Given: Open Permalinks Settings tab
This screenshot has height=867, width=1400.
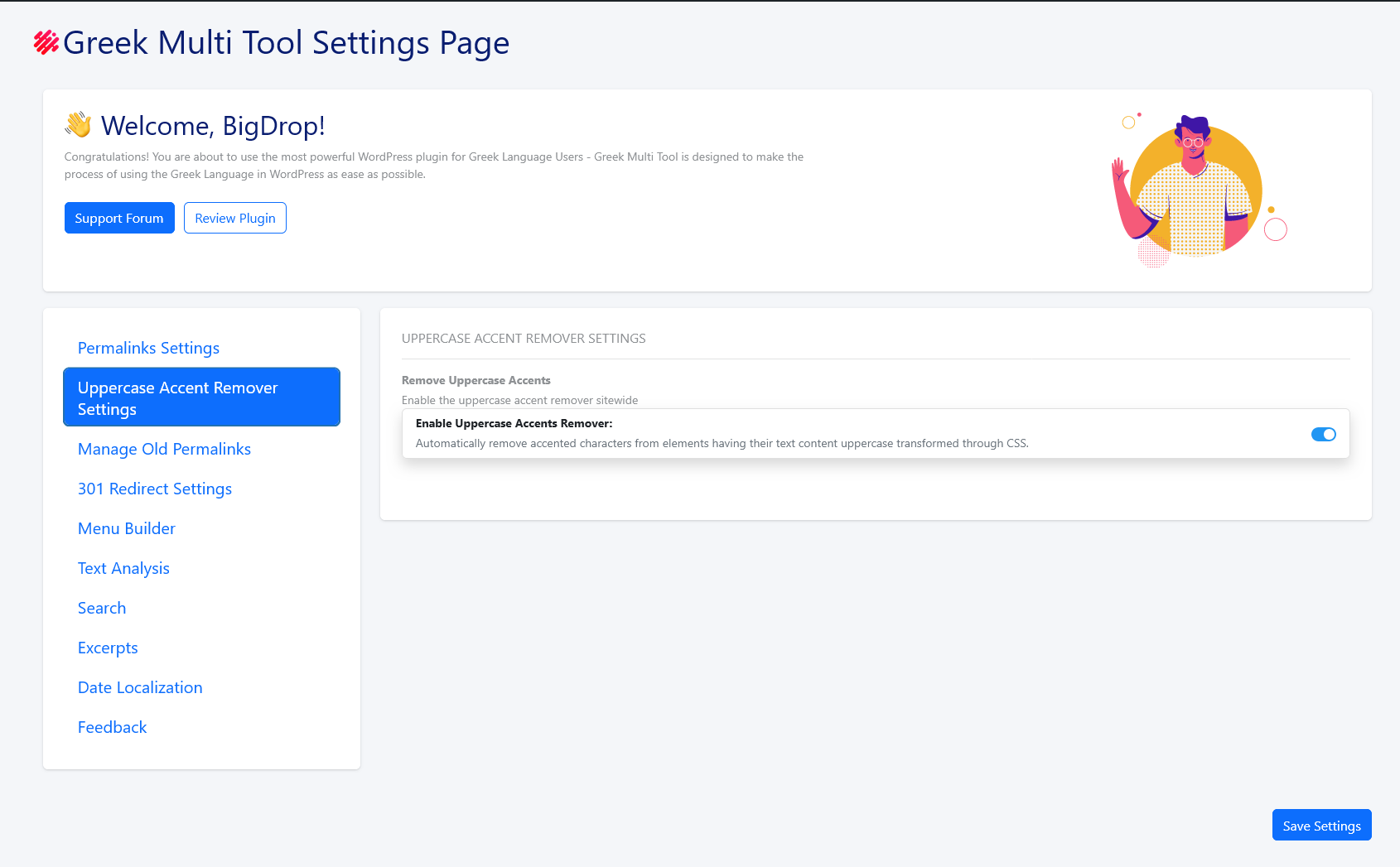Looking at the screenshot, I should [x=148, y=348].
